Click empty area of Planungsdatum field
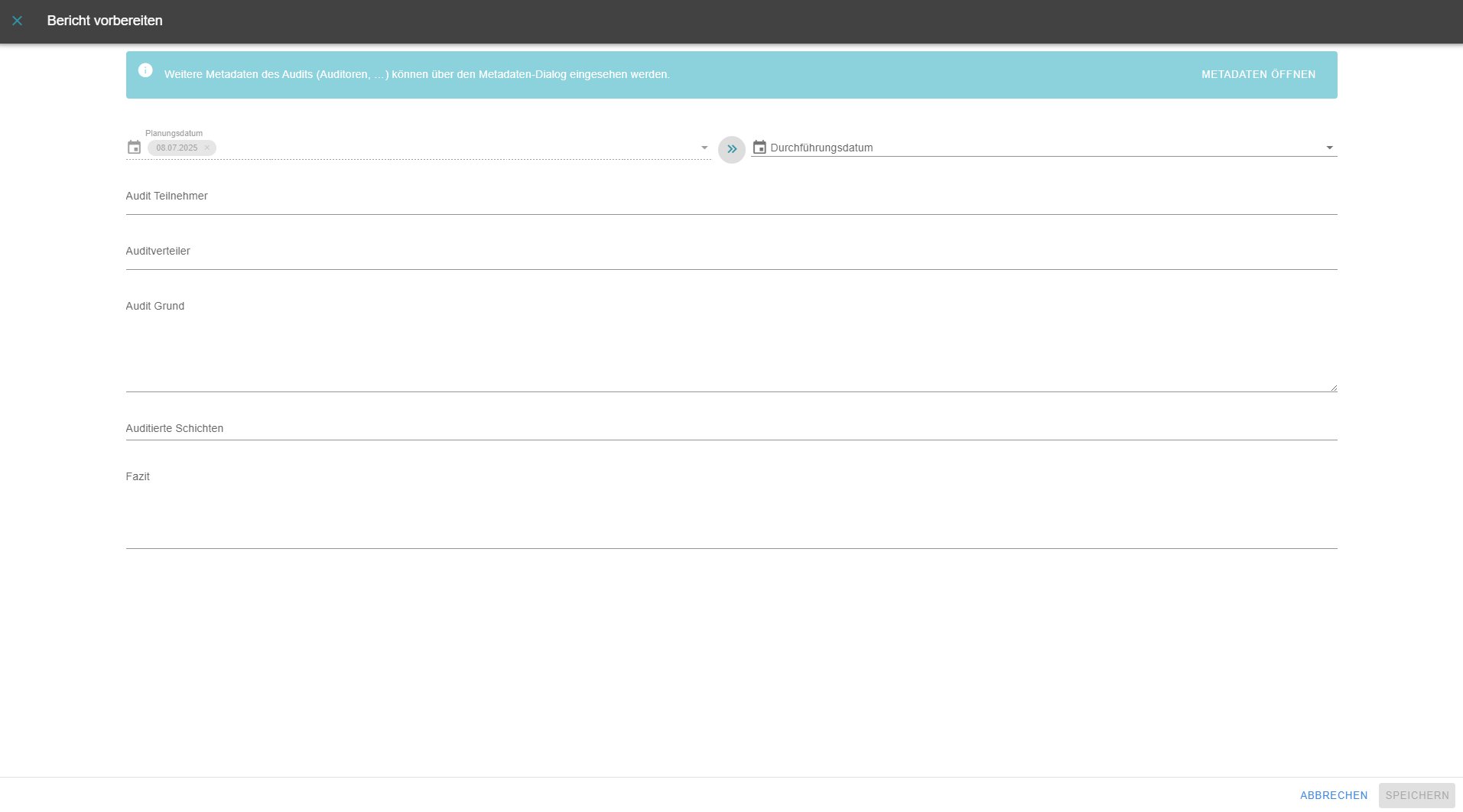 [459, 148]
